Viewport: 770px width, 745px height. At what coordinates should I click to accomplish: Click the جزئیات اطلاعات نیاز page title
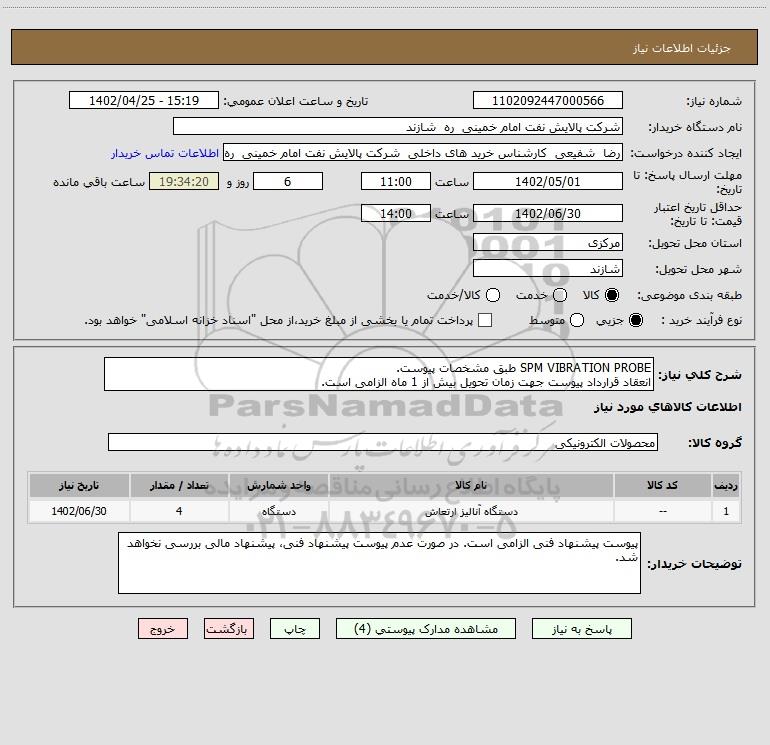[682, 48]
